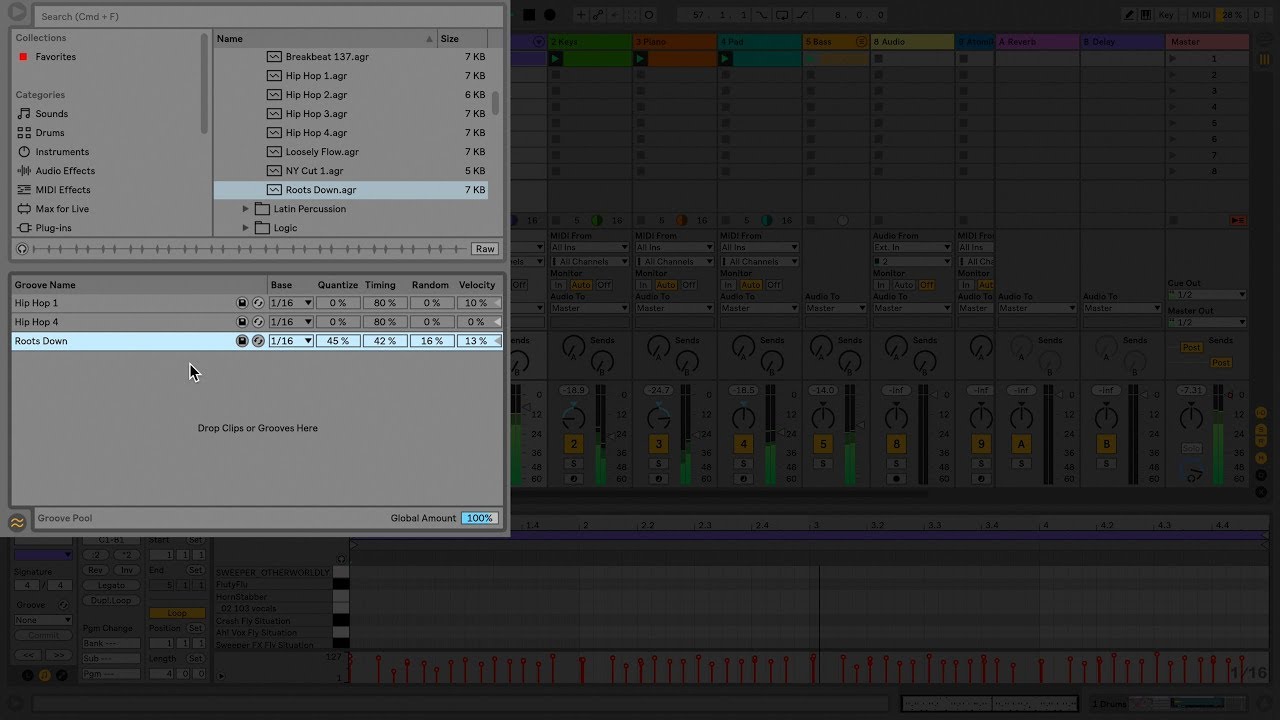The height and width of the screenshot is (720, 1280).
Task: Select the Favorites collection
Action: (x=56, y=57)
